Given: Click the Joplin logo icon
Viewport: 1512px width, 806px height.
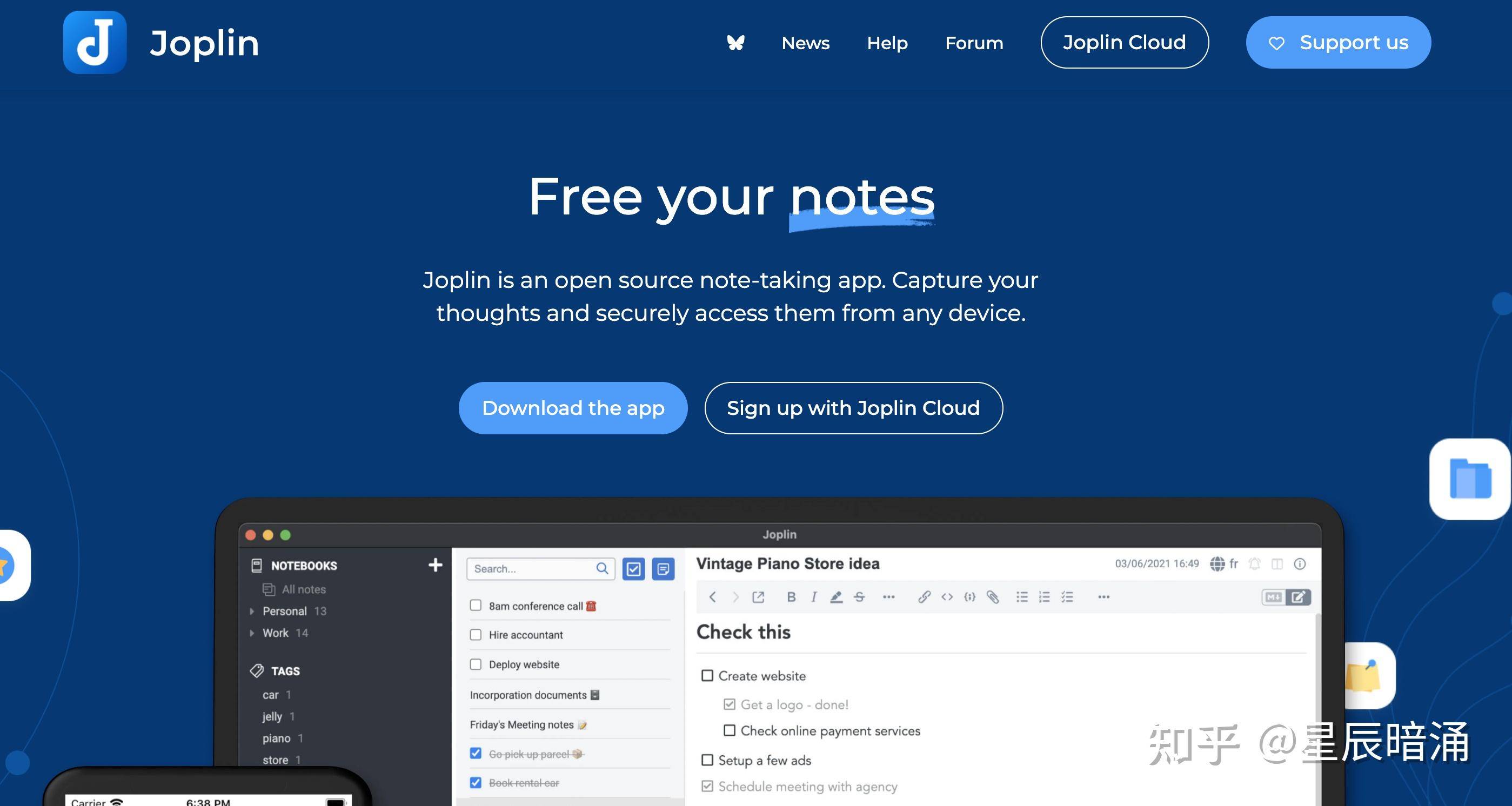Looking at the screenshot, I should click(x=95, y=42).
